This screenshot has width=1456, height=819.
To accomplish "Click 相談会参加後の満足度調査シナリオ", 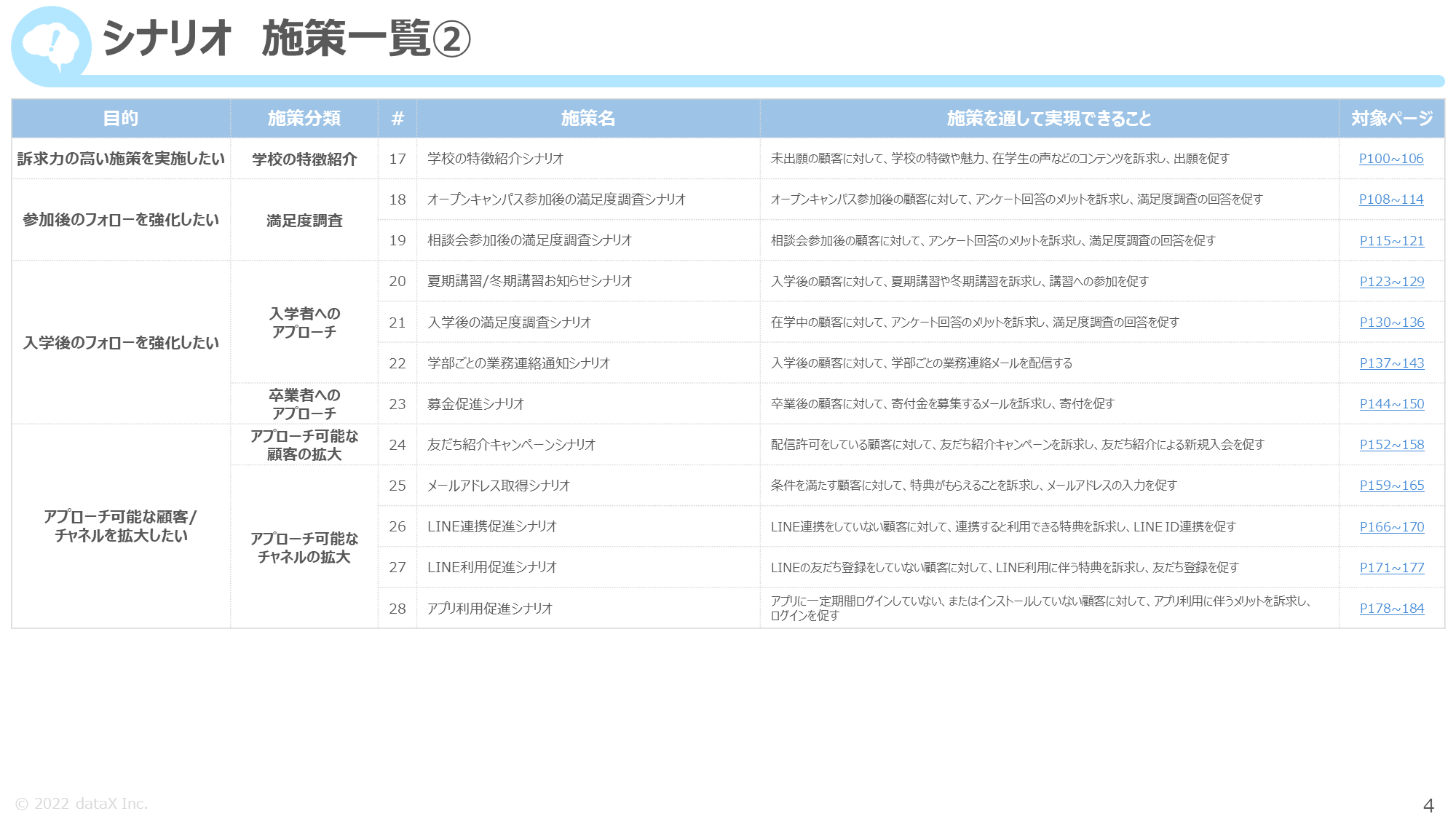I will coord(529,240).
